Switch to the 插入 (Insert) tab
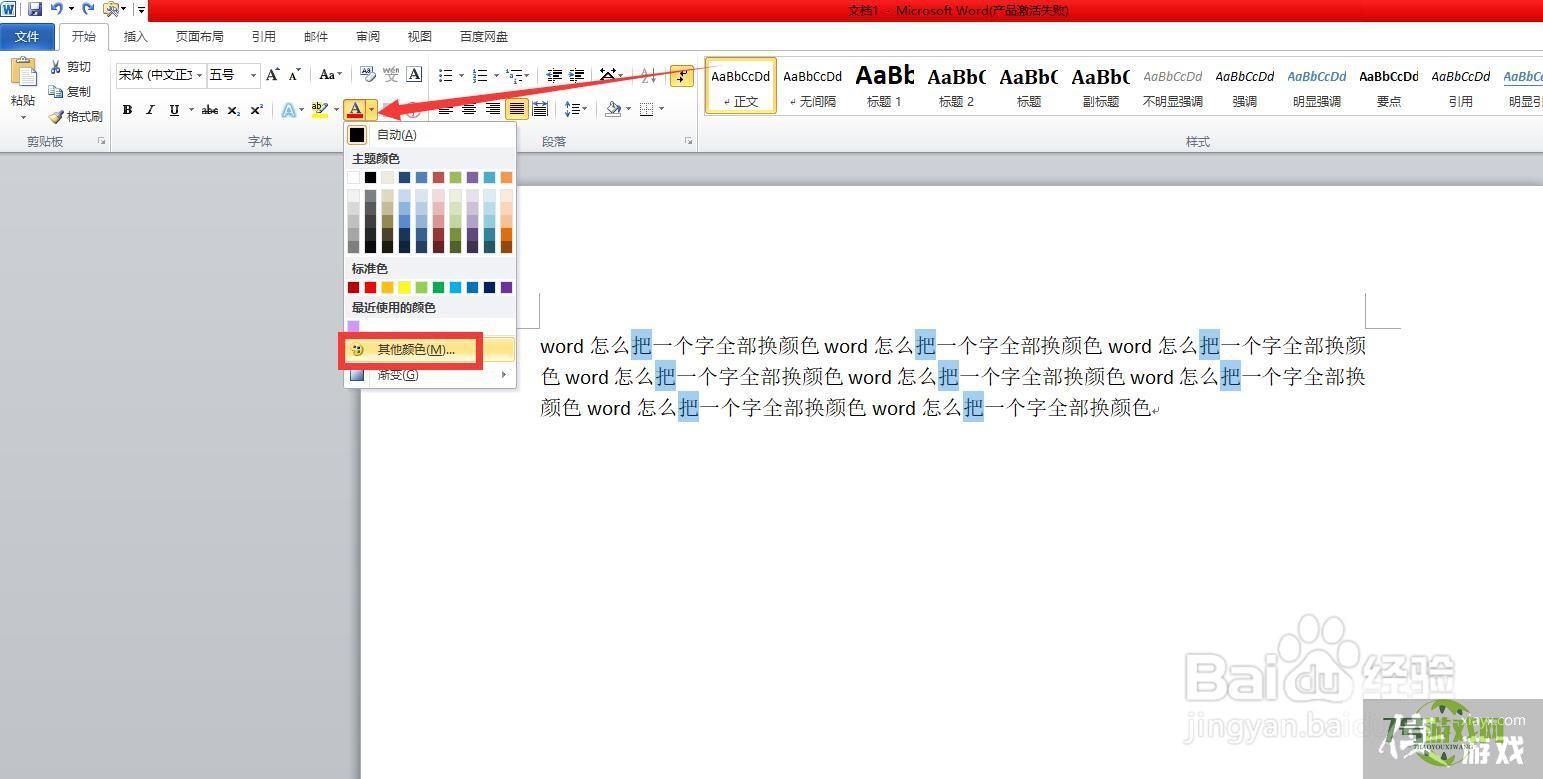The image size is (1543, 779). pos(135,36)
